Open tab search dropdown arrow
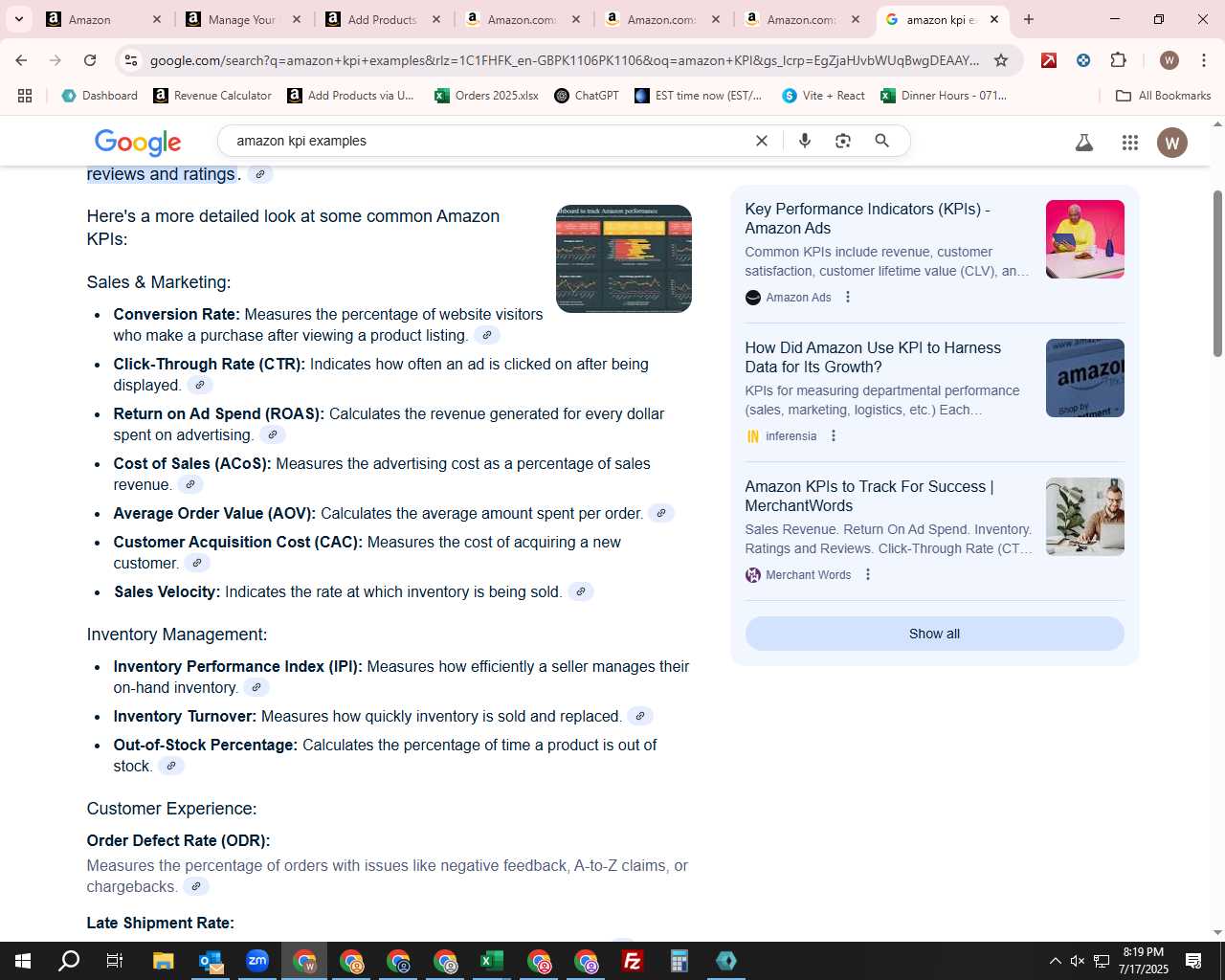 18,19
